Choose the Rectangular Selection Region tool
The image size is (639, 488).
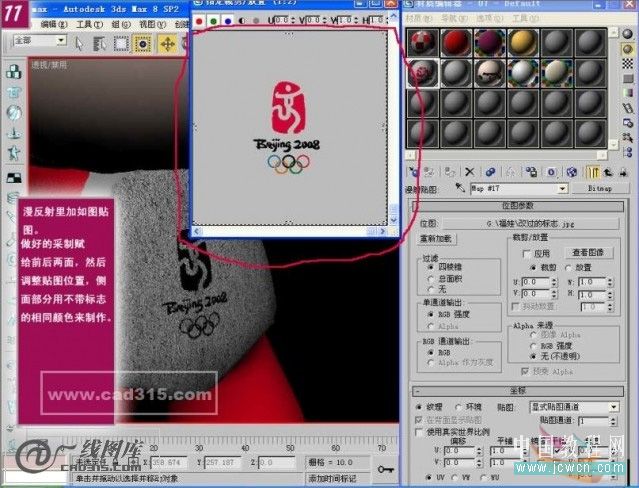121,43
